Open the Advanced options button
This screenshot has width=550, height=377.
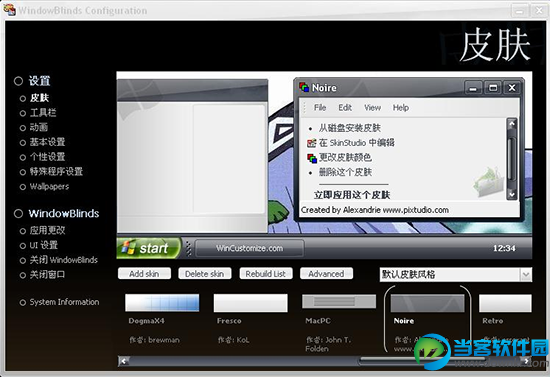326,274
